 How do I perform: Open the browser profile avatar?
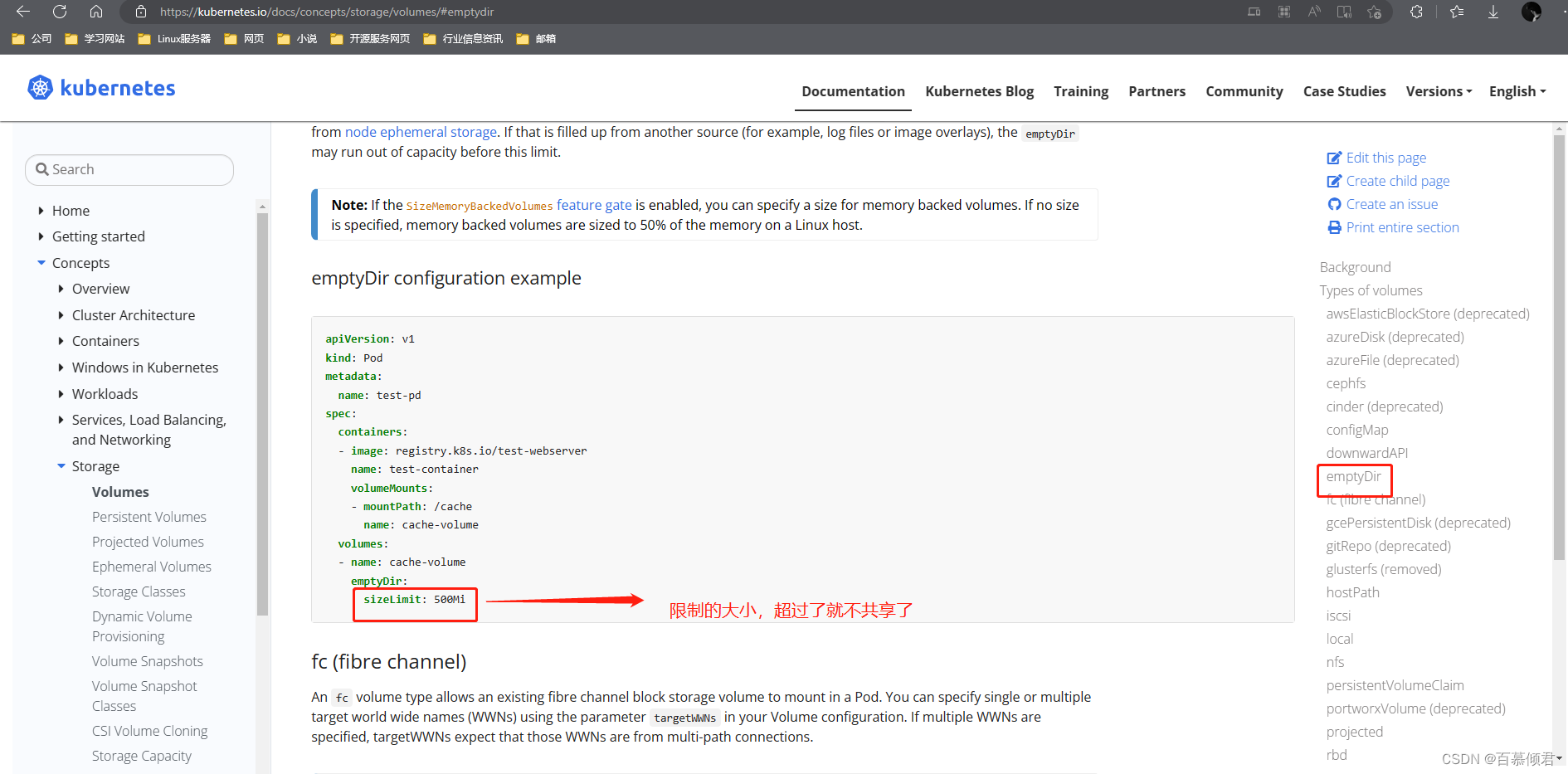coord(1531,12)
